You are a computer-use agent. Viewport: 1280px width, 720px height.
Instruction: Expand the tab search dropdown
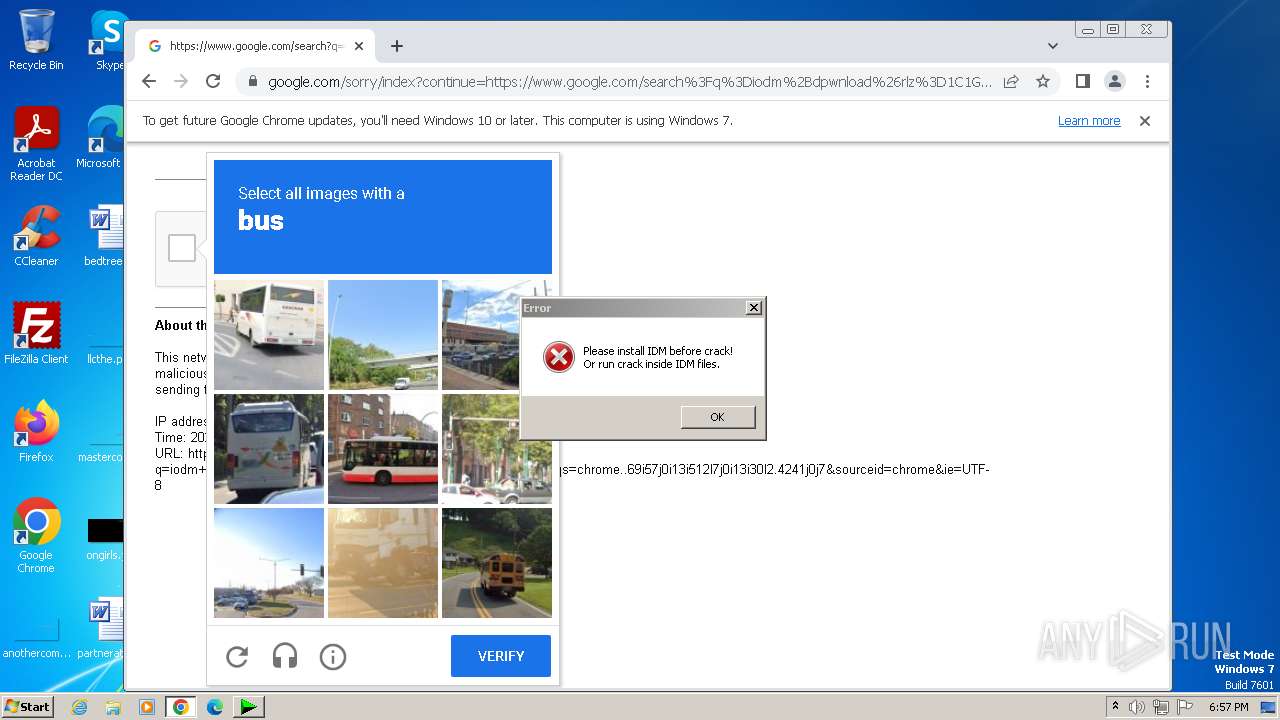click(x=1053, y=46)
